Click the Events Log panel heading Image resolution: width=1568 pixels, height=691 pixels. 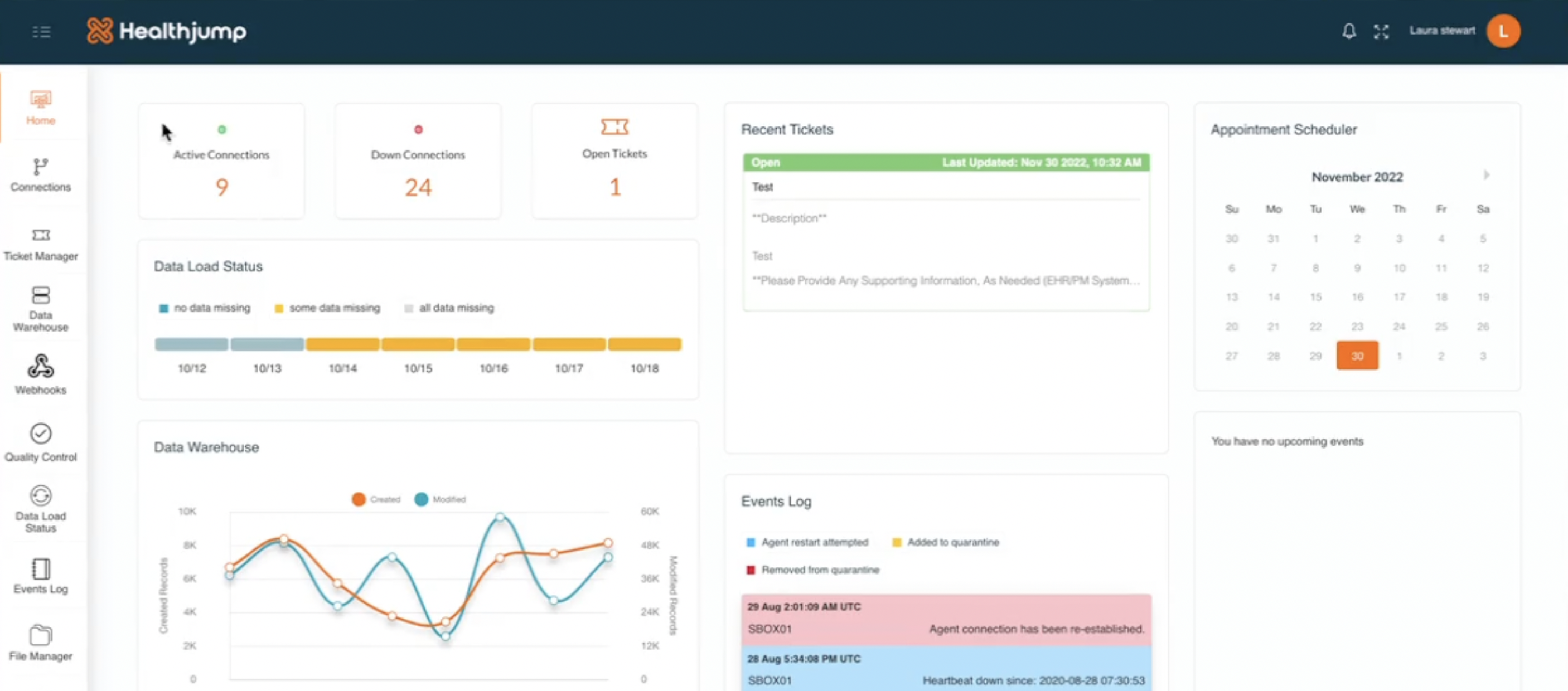(776, 501)
